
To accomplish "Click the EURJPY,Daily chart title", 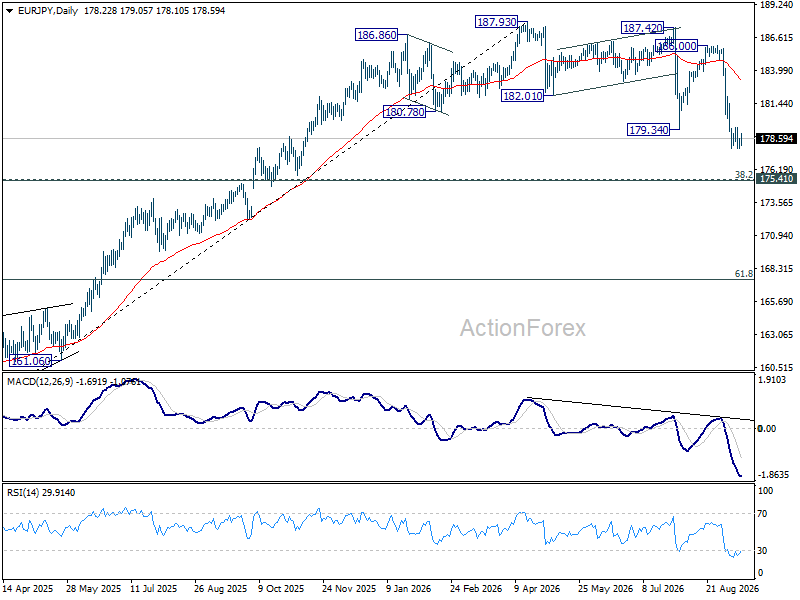I will [x=47, y=11].
